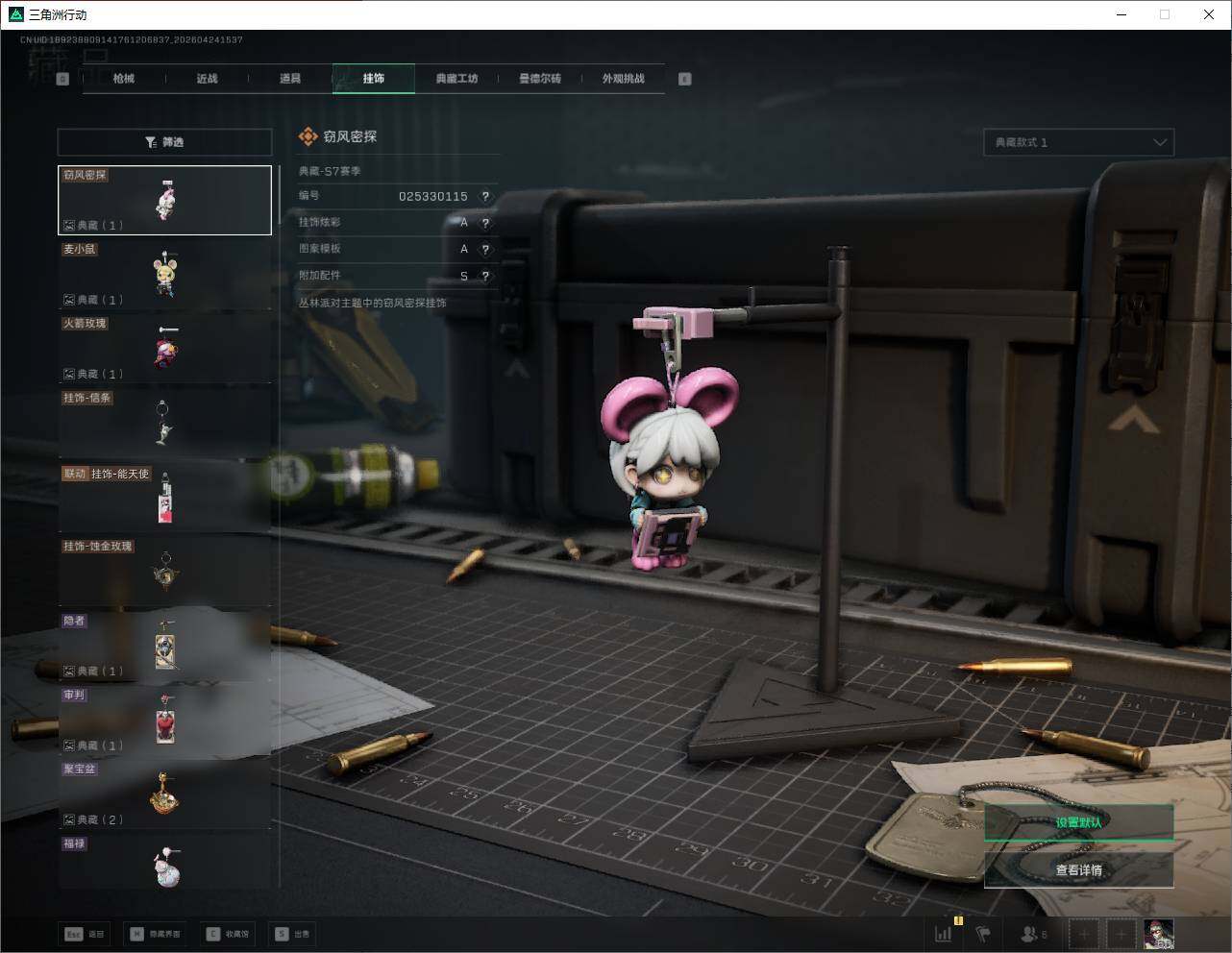The image size is (1232, 953).
Task: Select the 麦小鼠 charm in the list
Action: click(164, 275)
